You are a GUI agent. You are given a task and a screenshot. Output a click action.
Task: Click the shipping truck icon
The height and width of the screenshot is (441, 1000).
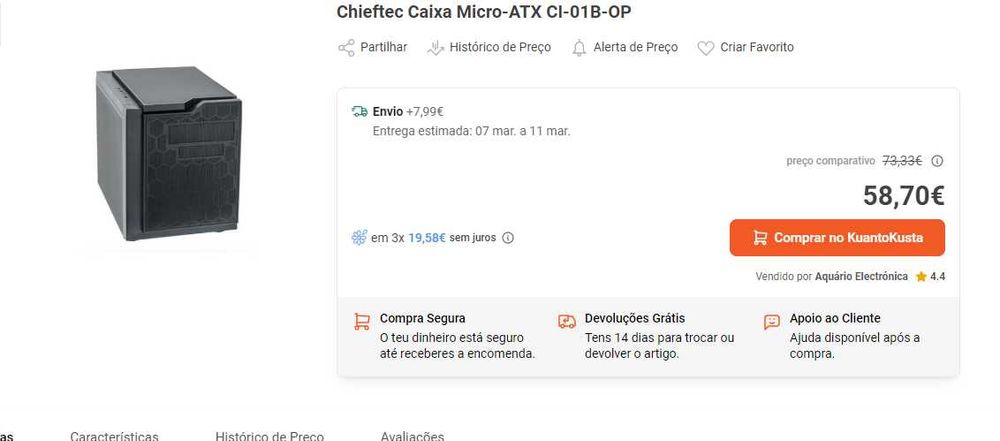[359, 111]
